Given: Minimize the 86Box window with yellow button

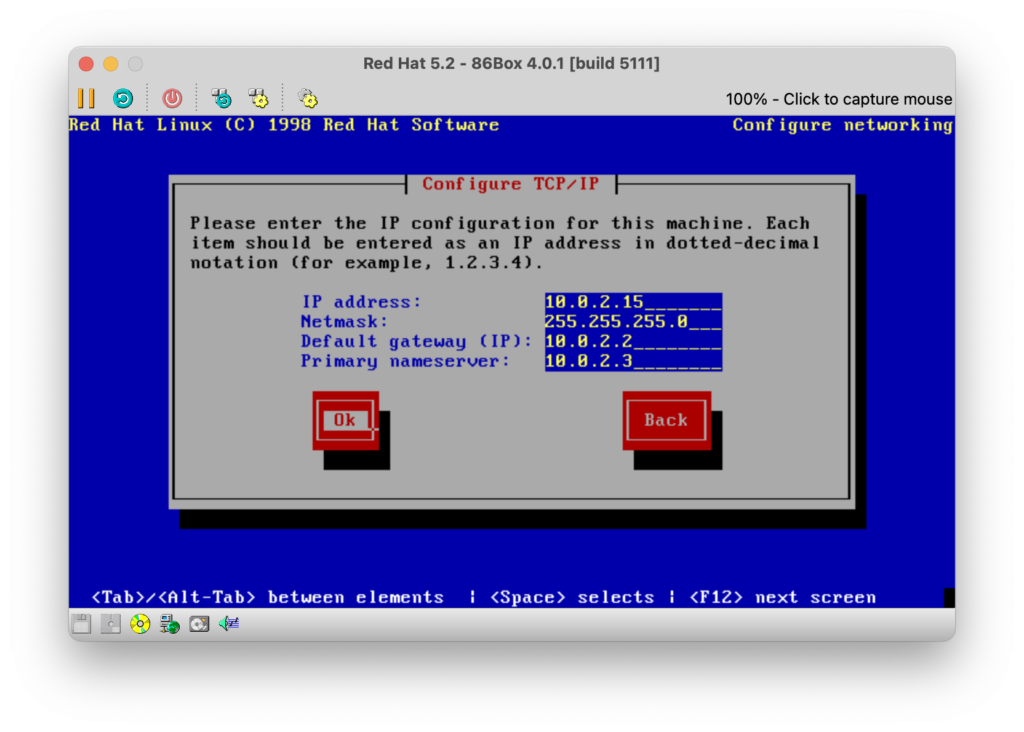Looking at the screenshot, I should coord(111,64).
